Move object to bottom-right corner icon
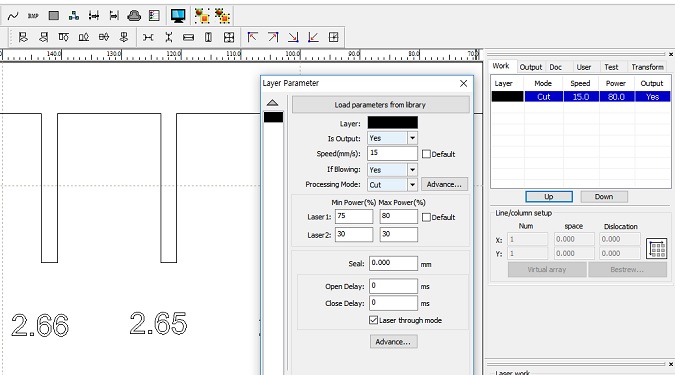This screenshot has width=675, height=375. coord(293,37)
